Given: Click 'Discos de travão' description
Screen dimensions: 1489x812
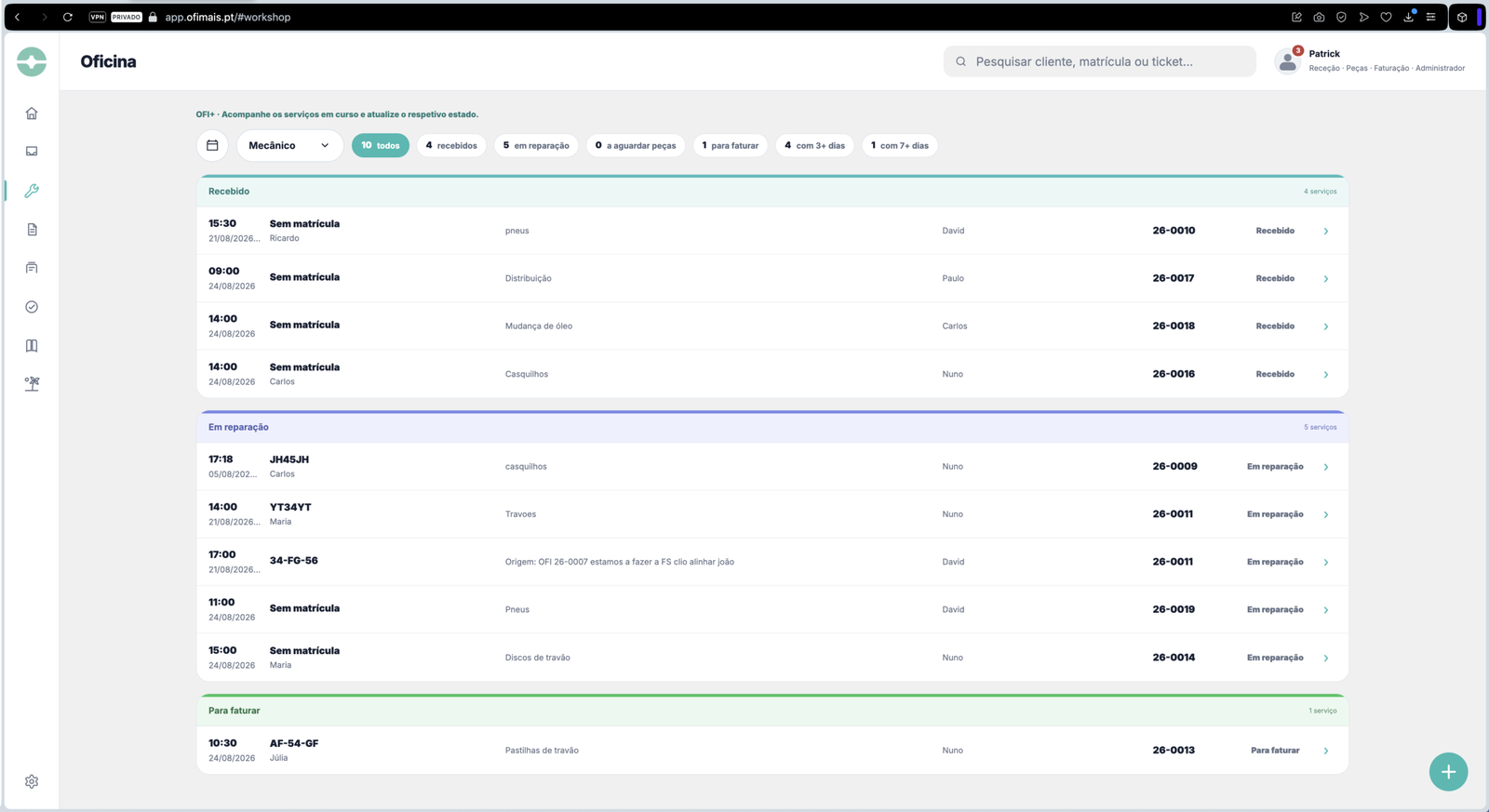Looking at the screenshot, I should (x=538, y=658).
